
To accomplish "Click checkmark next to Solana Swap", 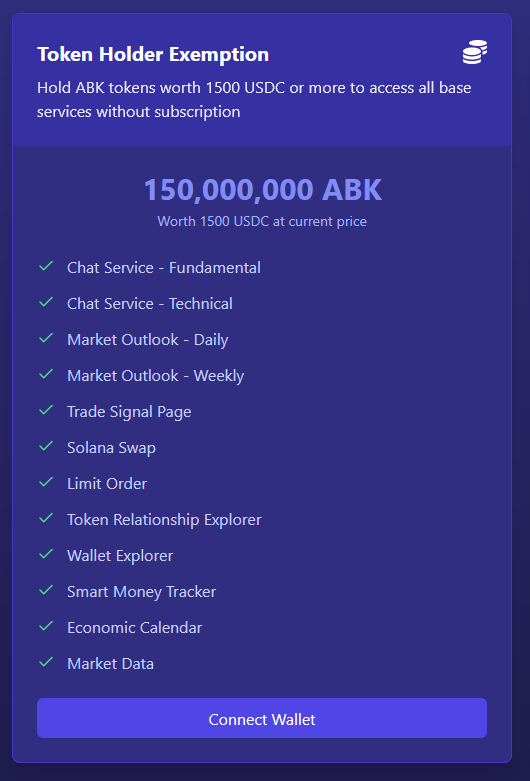I will pos(46,446).
